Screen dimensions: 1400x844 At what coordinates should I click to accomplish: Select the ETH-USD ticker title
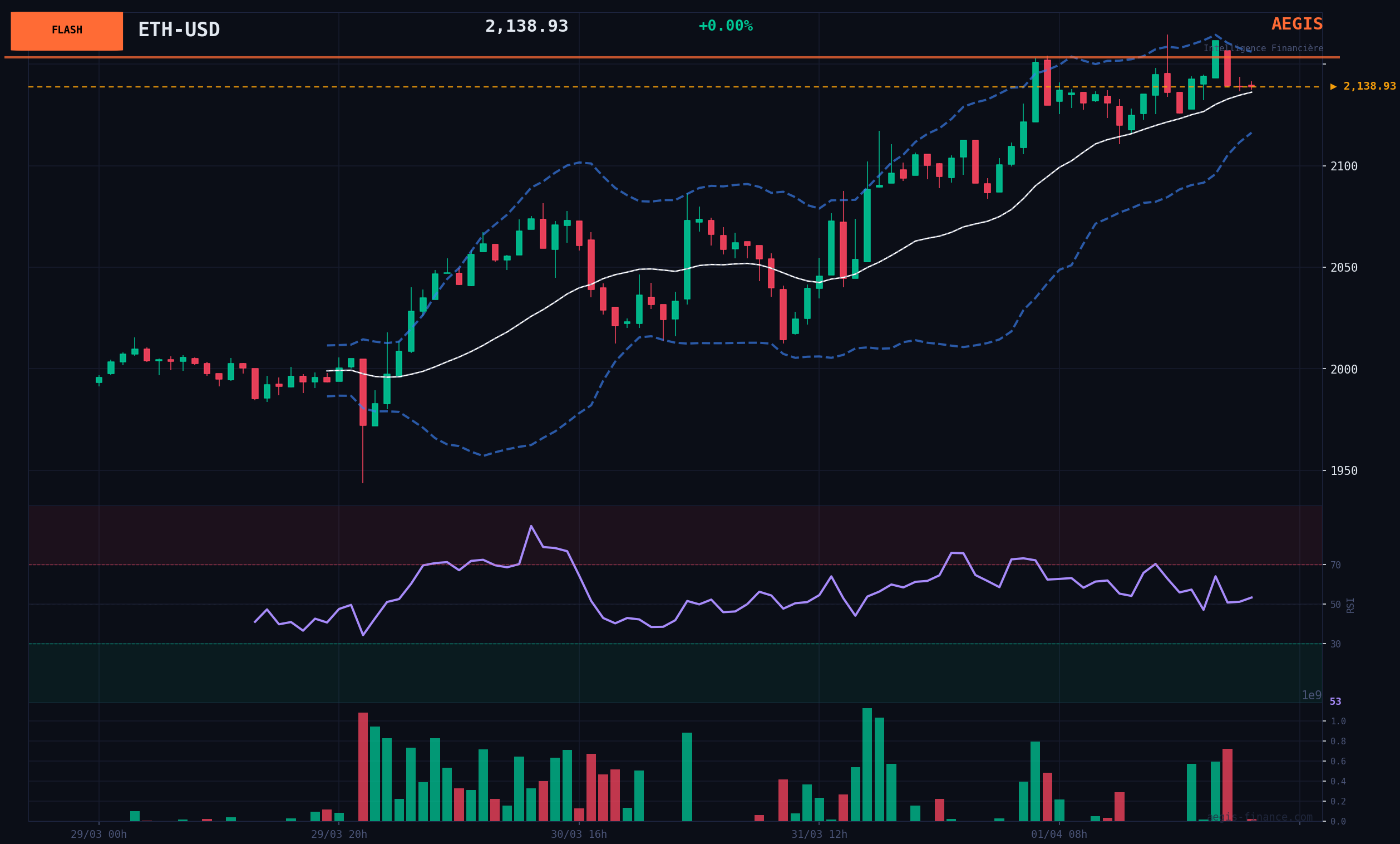click(179, 30)
